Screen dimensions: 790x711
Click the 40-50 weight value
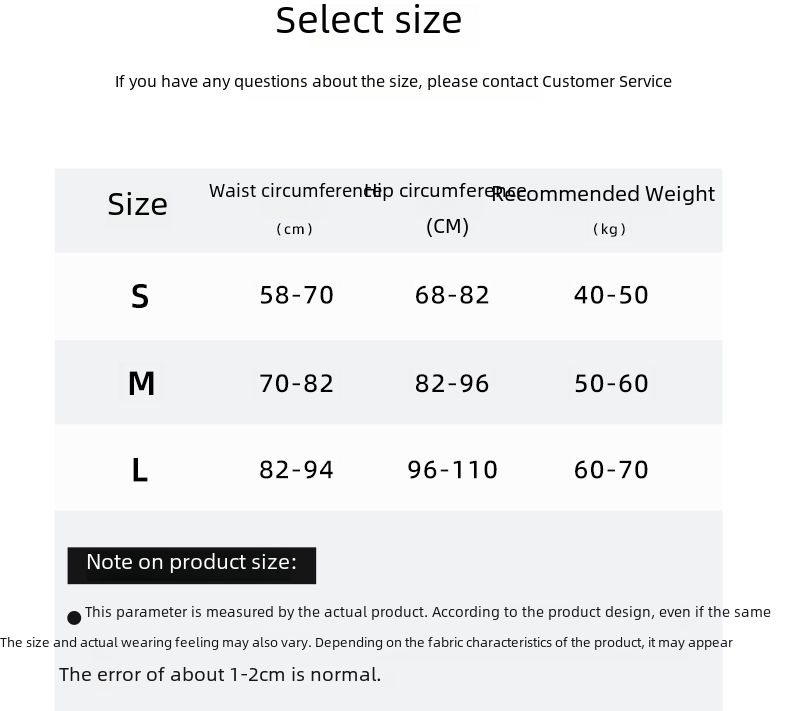tap(611, 295)
